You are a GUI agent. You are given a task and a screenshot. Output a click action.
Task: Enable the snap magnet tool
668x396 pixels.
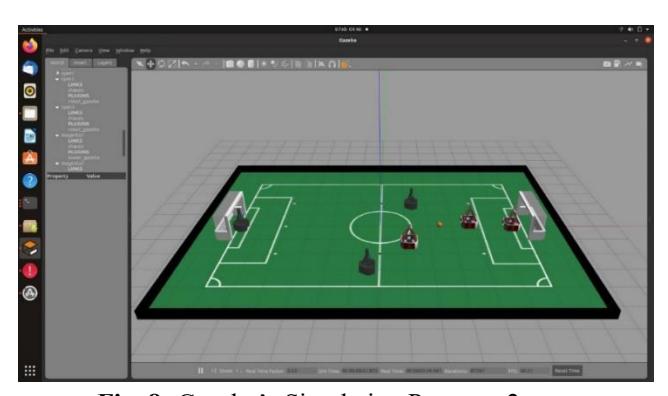pos(332,64)
